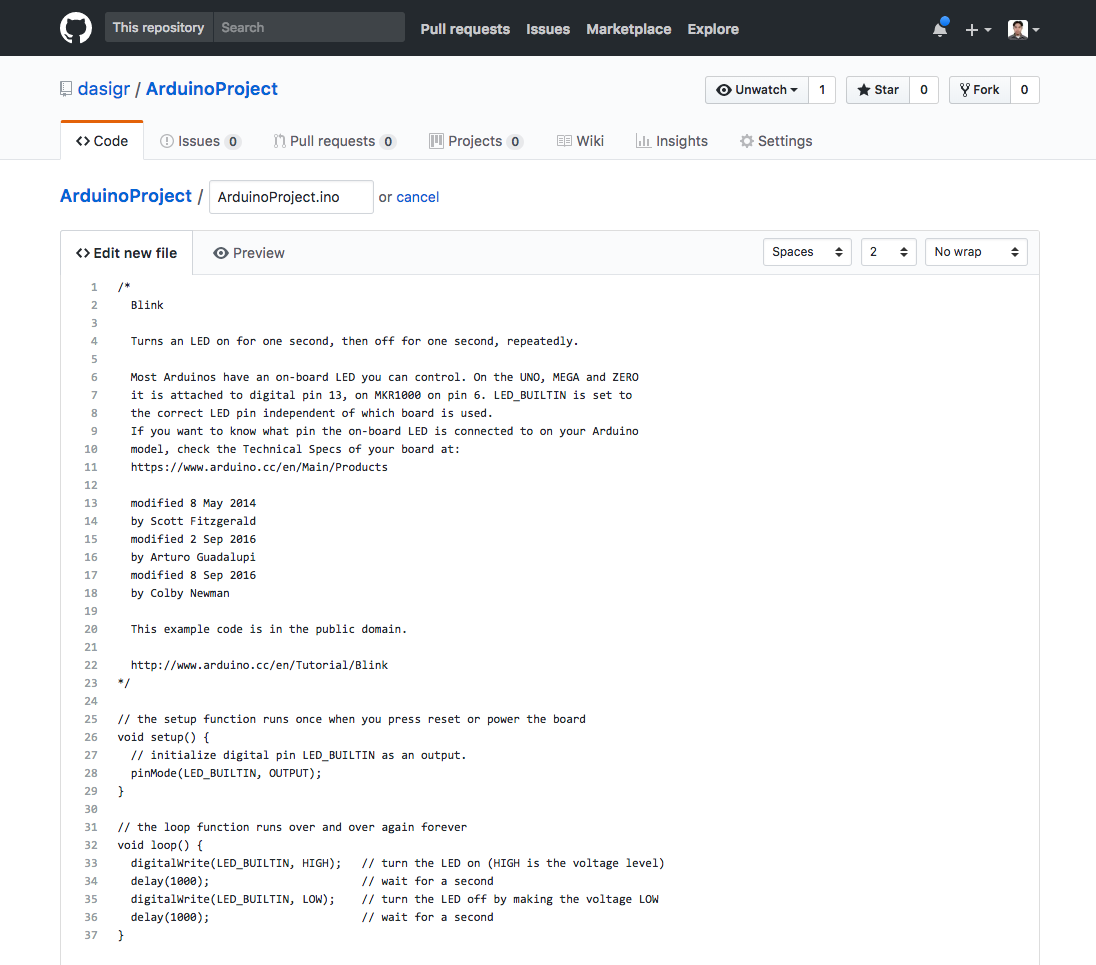
Task: Open the Projects tab
Action: 475,141
